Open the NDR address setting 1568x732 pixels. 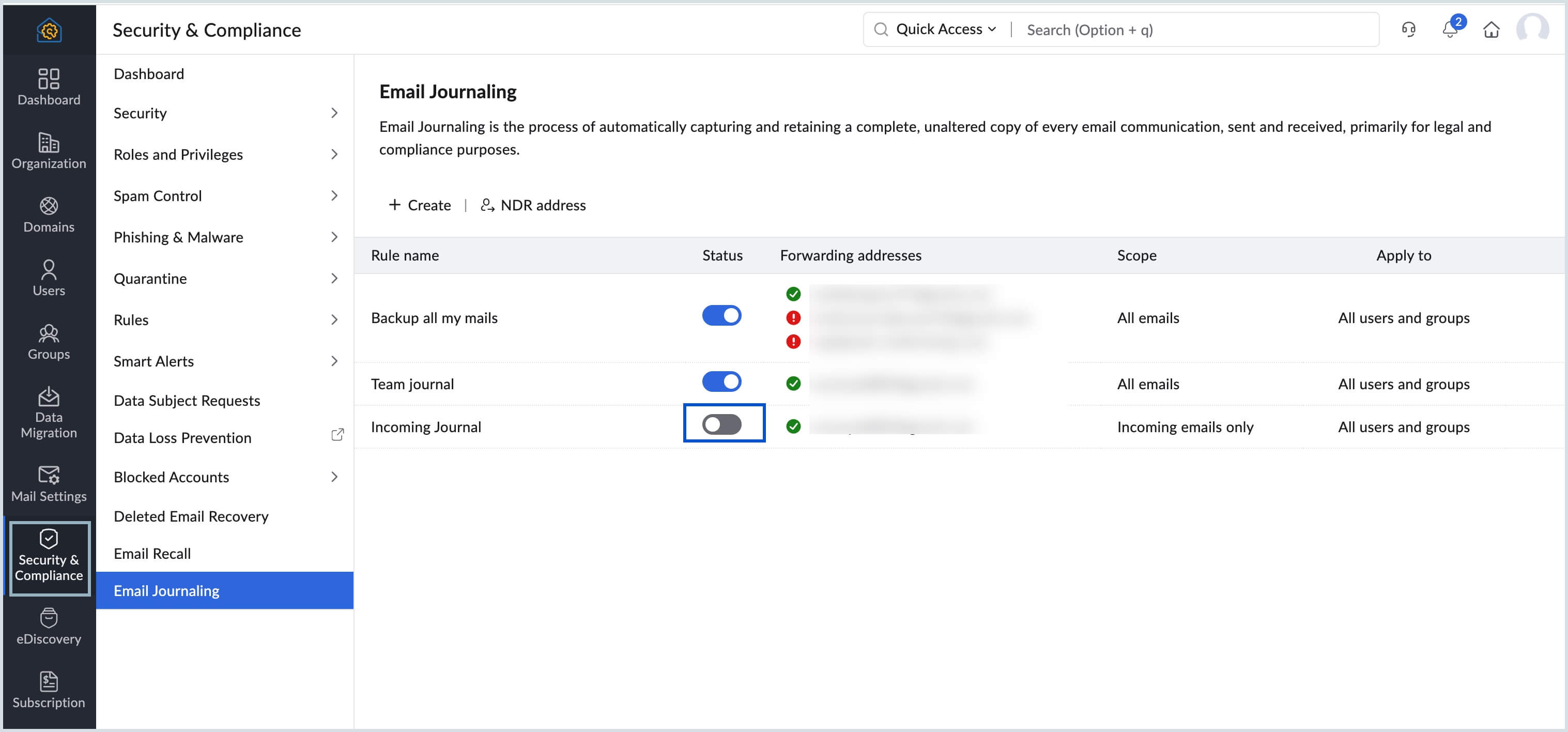tap(533, 205)
